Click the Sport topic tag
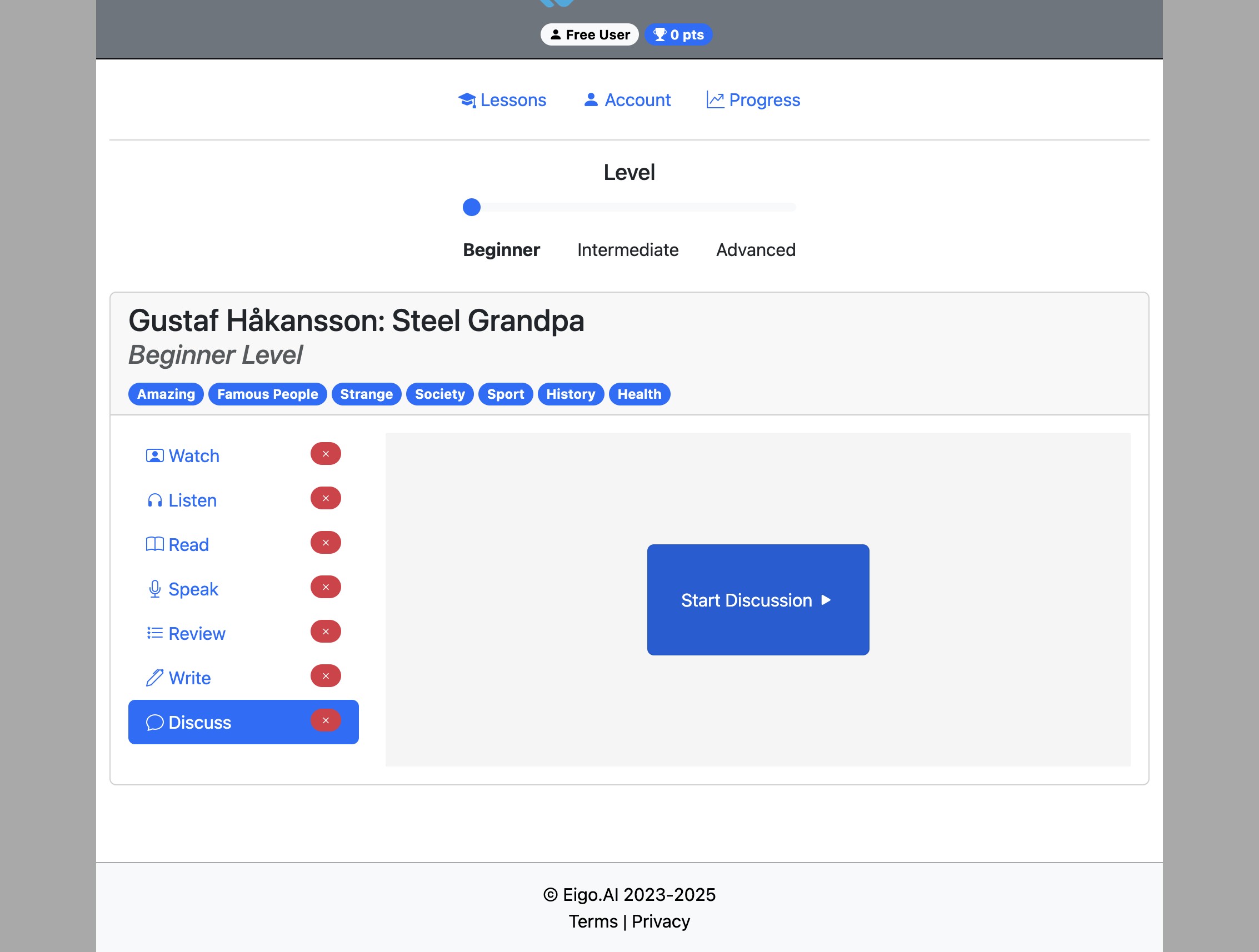1259x952 pixels. tap(506, 394)
